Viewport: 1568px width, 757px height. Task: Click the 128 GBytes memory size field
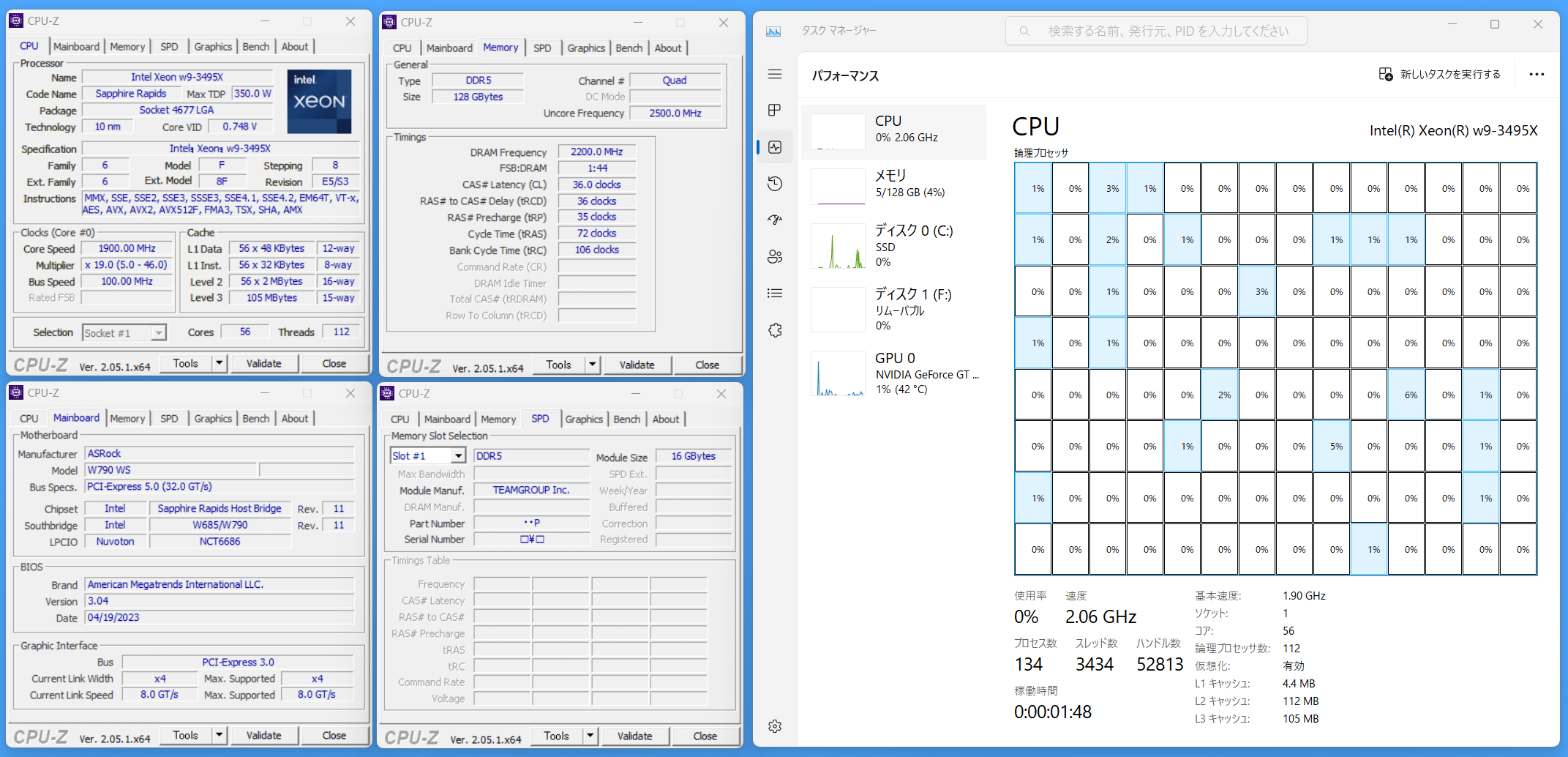(x=478, y=97)
